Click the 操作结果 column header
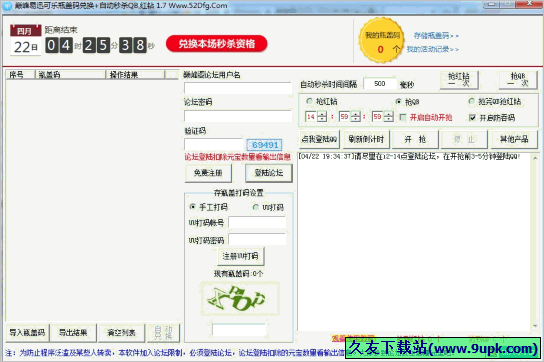The height and width of the screenshot is (362, 544). (x=135, y=75)
